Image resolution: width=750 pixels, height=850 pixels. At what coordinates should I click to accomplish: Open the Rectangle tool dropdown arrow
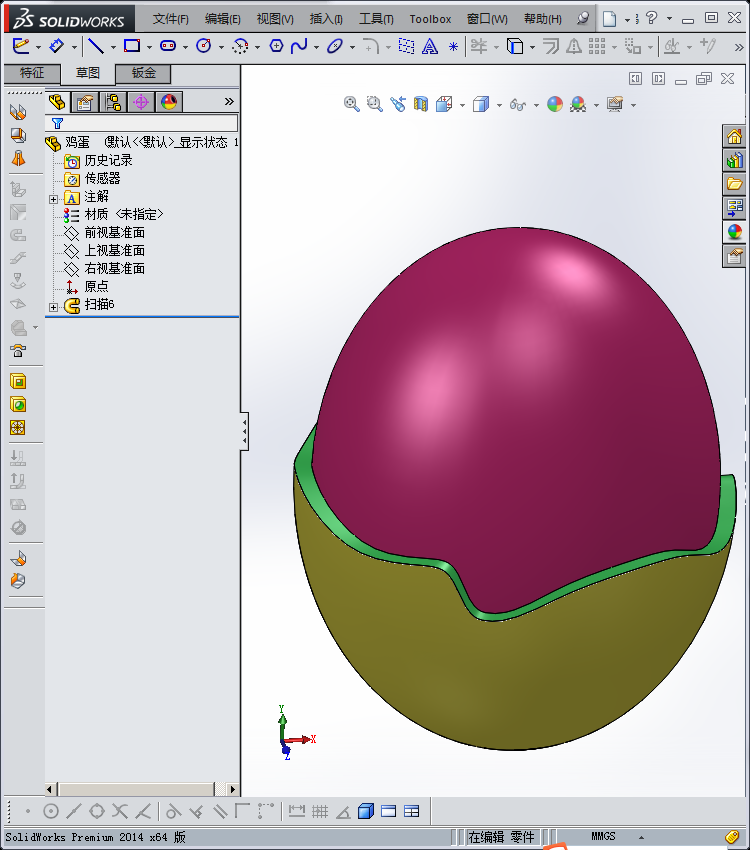pos(149,48)
